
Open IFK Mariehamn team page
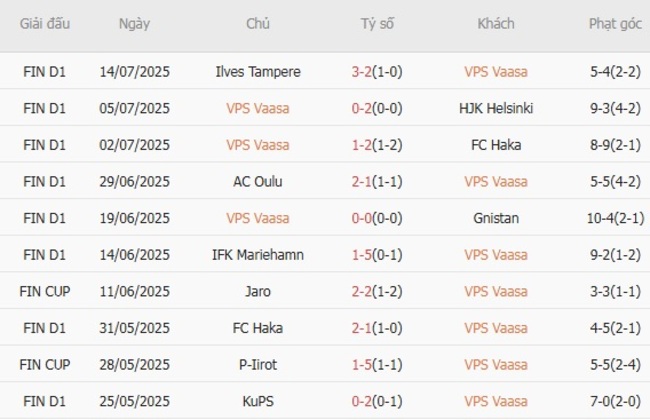point(257,254)
